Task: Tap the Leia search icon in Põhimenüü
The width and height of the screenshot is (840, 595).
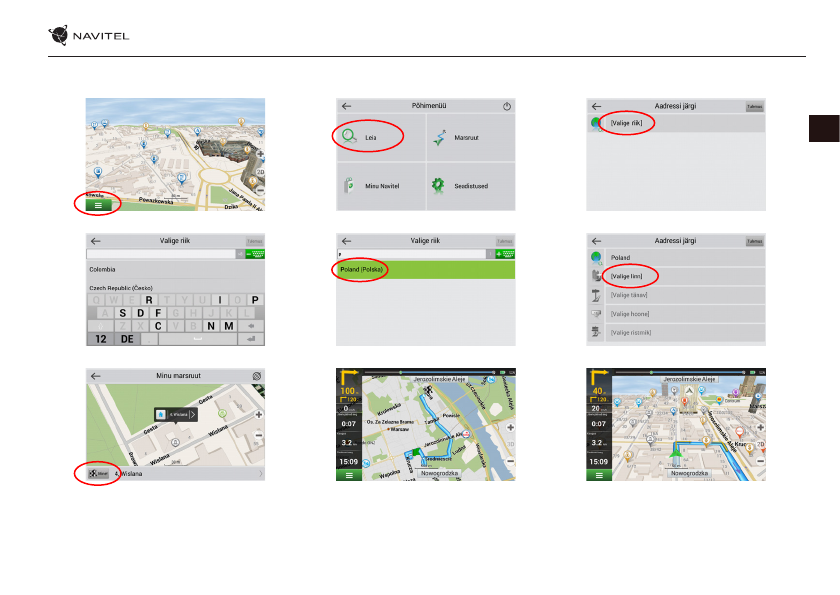Action: click(x=349, y=137)
